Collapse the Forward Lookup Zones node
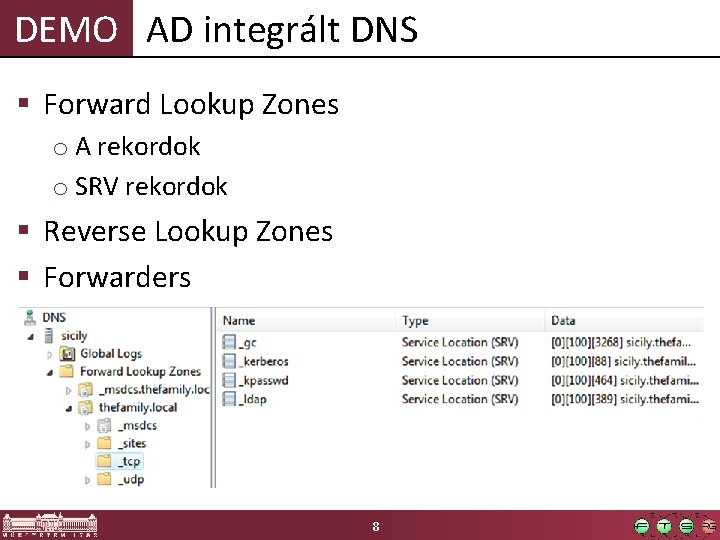Screen dimensions: 720x540 coord(50,372)
